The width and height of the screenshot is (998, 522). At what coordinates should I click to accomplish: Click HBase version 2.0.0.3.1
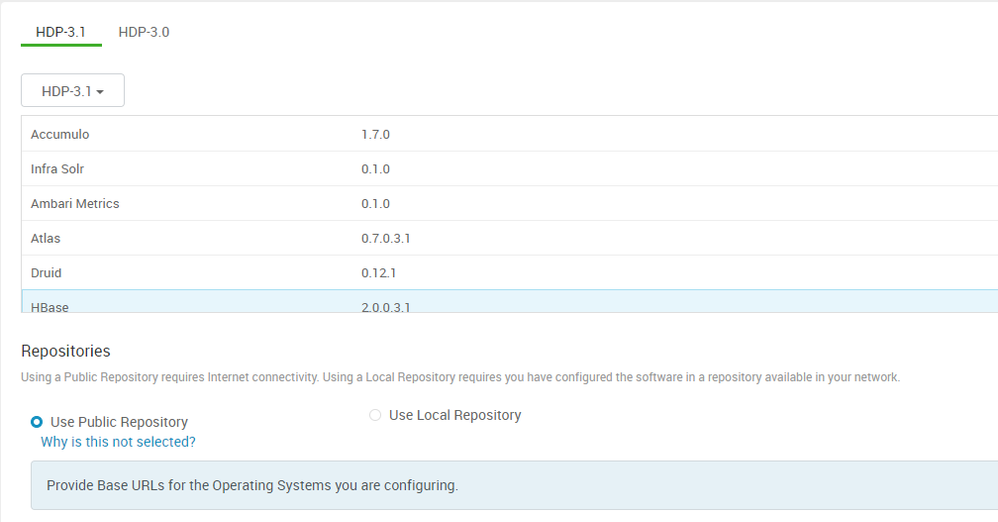tap(386, 307)
